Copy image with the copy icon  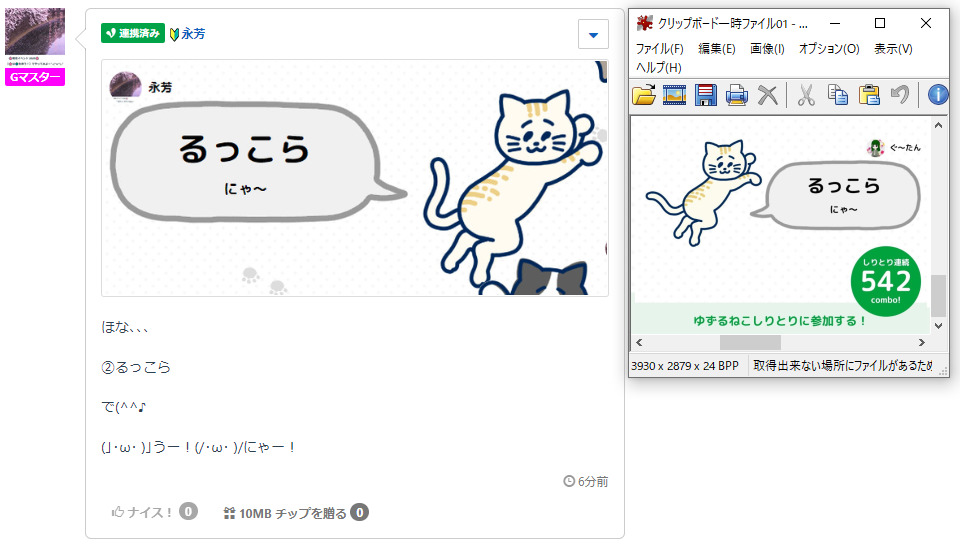point(838,95)
